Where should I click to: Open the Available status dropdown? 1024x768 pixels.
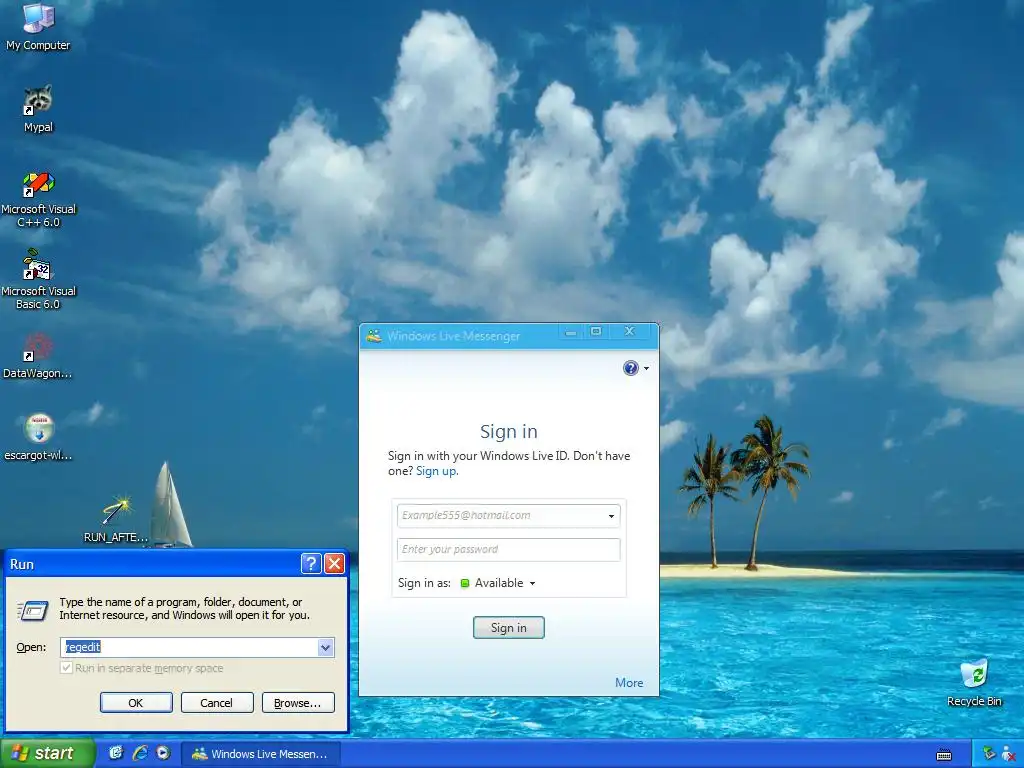(x=505, y=583)
